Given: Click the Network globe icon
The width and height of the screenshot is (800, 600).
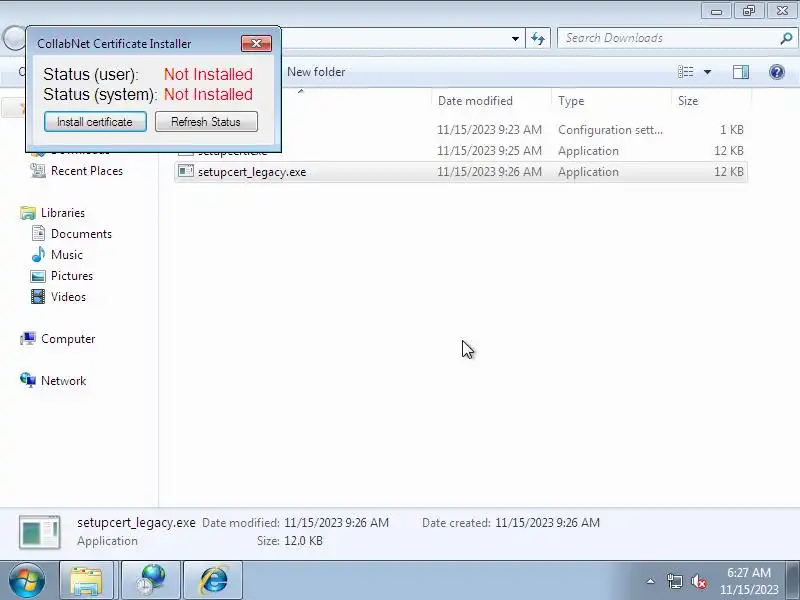Looking at the screenshot, I should pyautogui.click(x=28, y=380).
